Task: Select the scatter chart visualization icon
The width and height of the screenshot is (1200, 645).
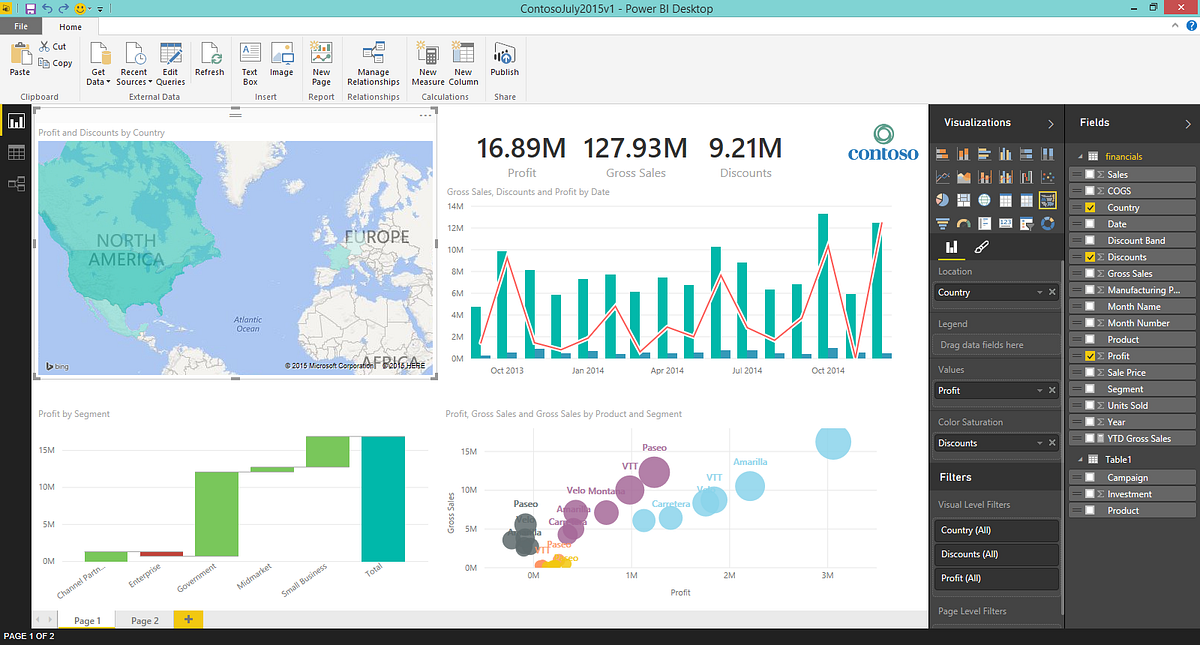Action: click(1047, 176)
